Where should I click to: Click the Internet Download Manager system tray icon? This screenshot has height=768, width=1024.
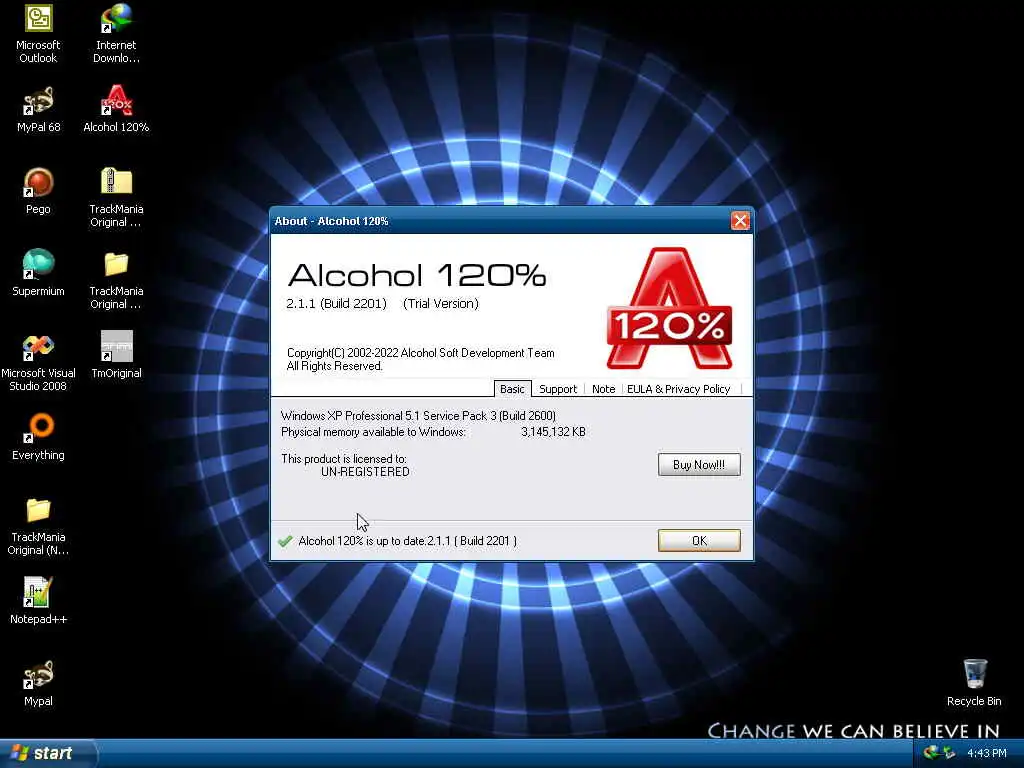coord(931,753)
